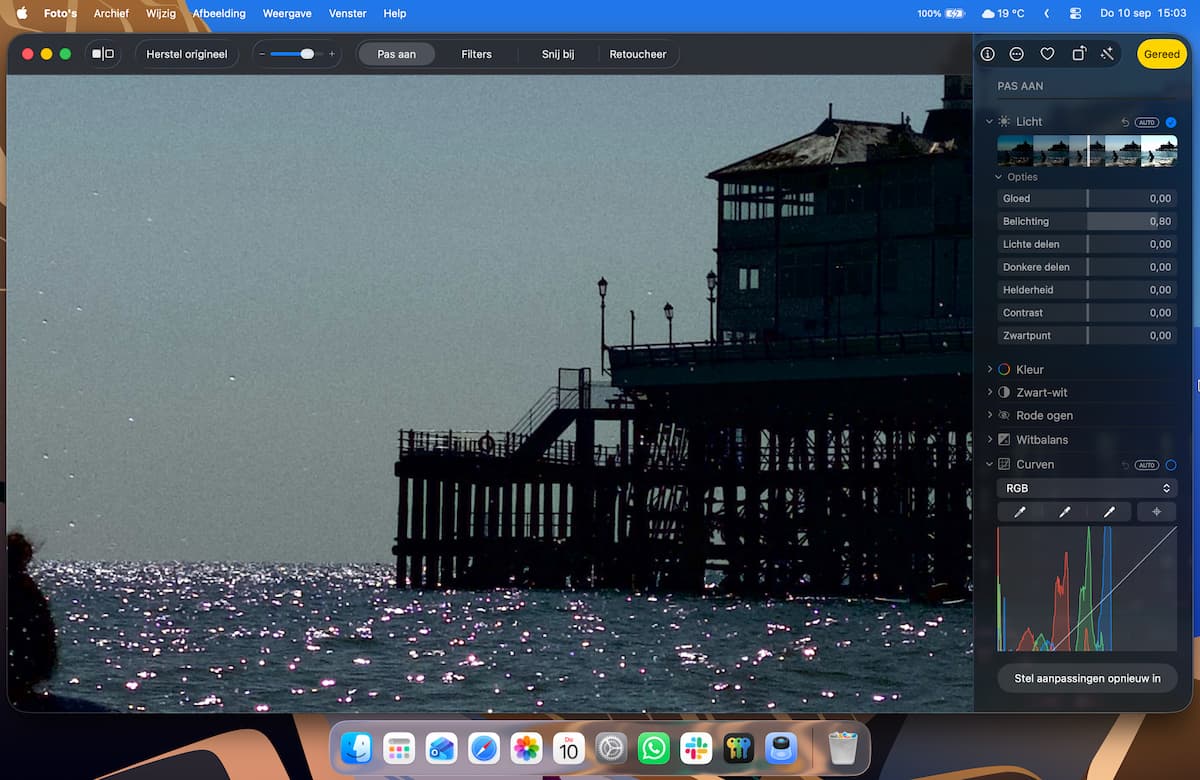Image resolution: width=1200 pixels, height=780 pixels.
Task: Undo the Licht adjustment with the revert arrow
Action: (1125, 122)
